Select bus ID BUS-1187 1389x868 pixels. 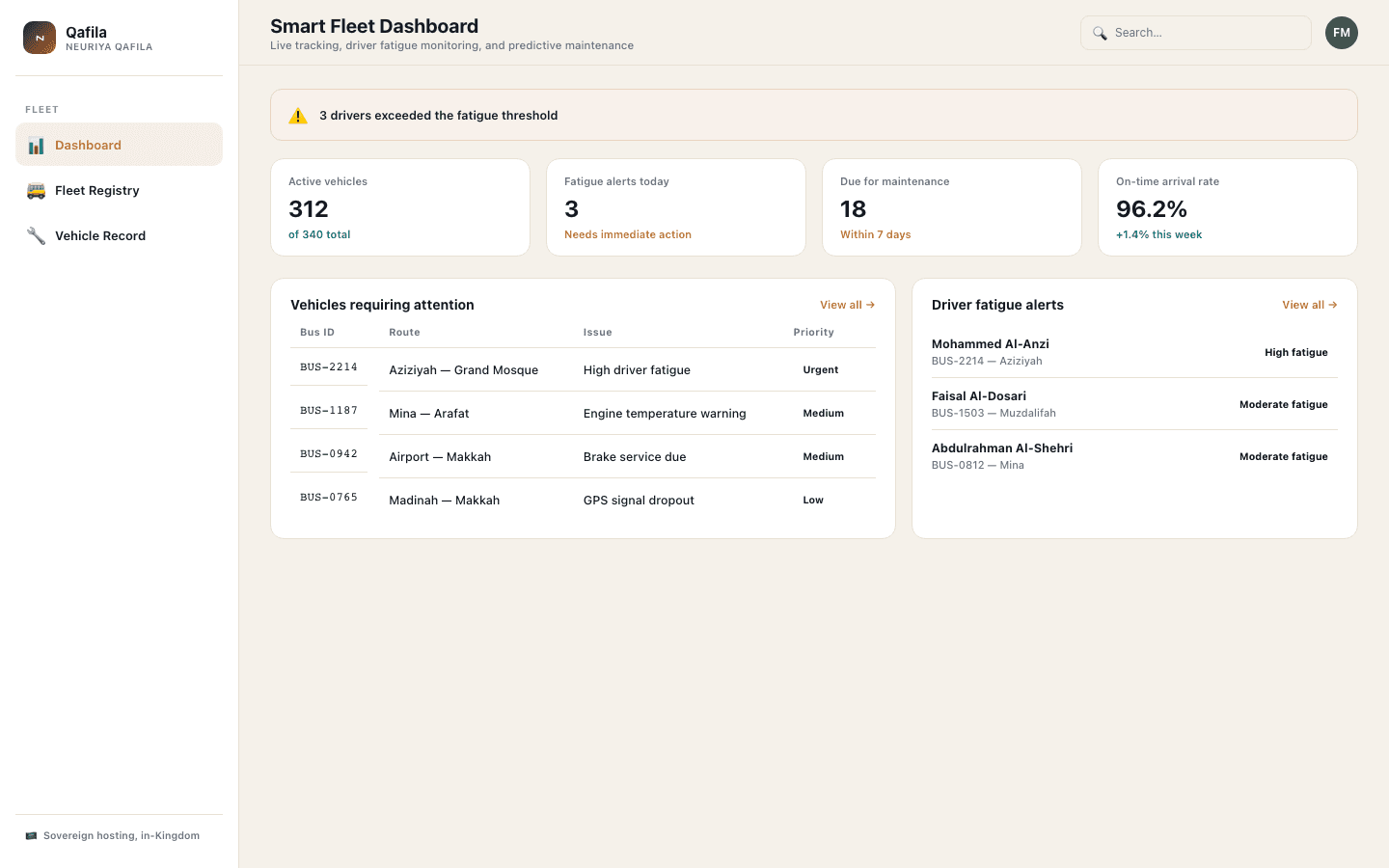[329, 411]
